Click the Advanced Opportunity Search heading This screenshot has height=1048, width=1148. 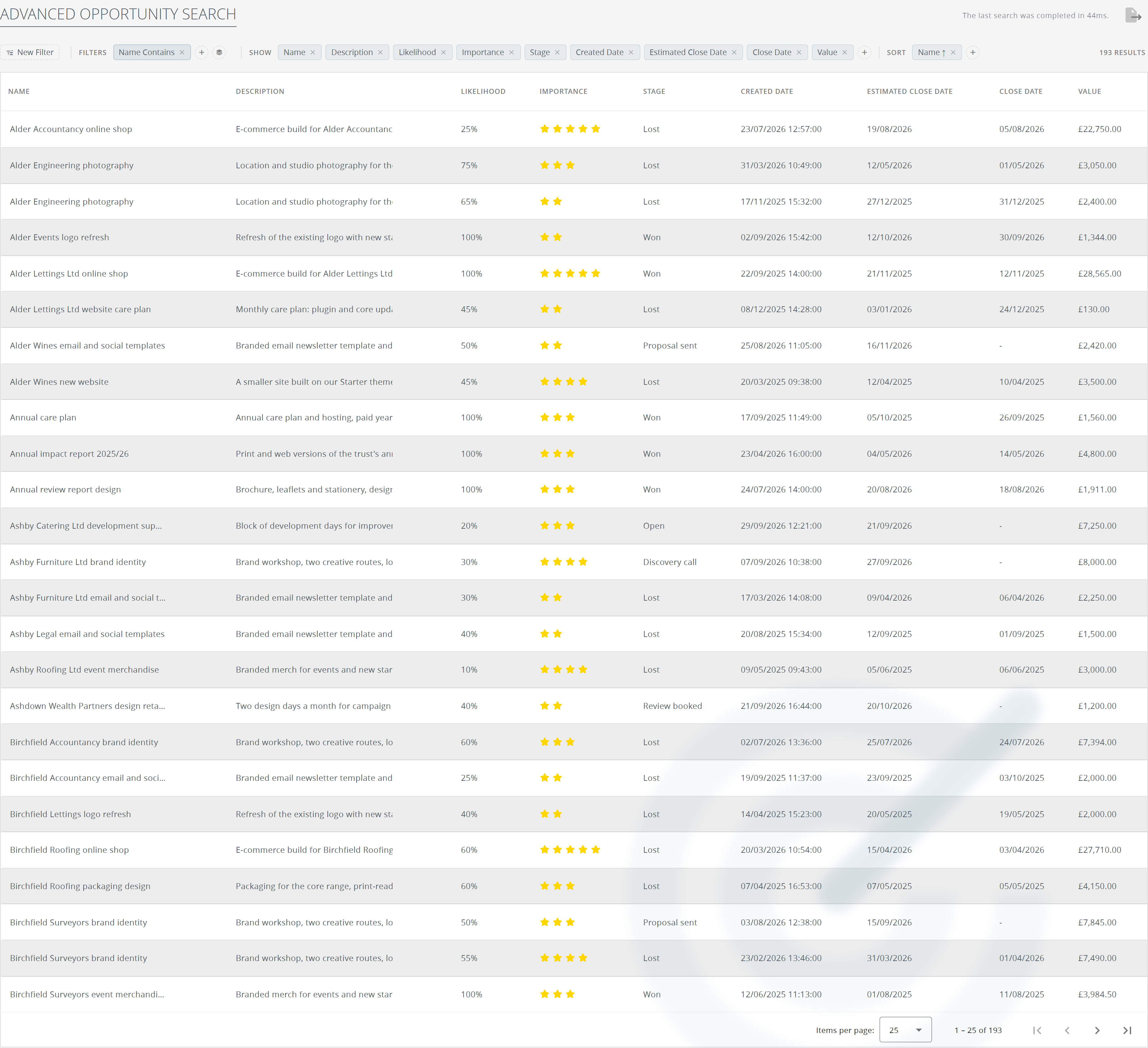tap(118, 14)
